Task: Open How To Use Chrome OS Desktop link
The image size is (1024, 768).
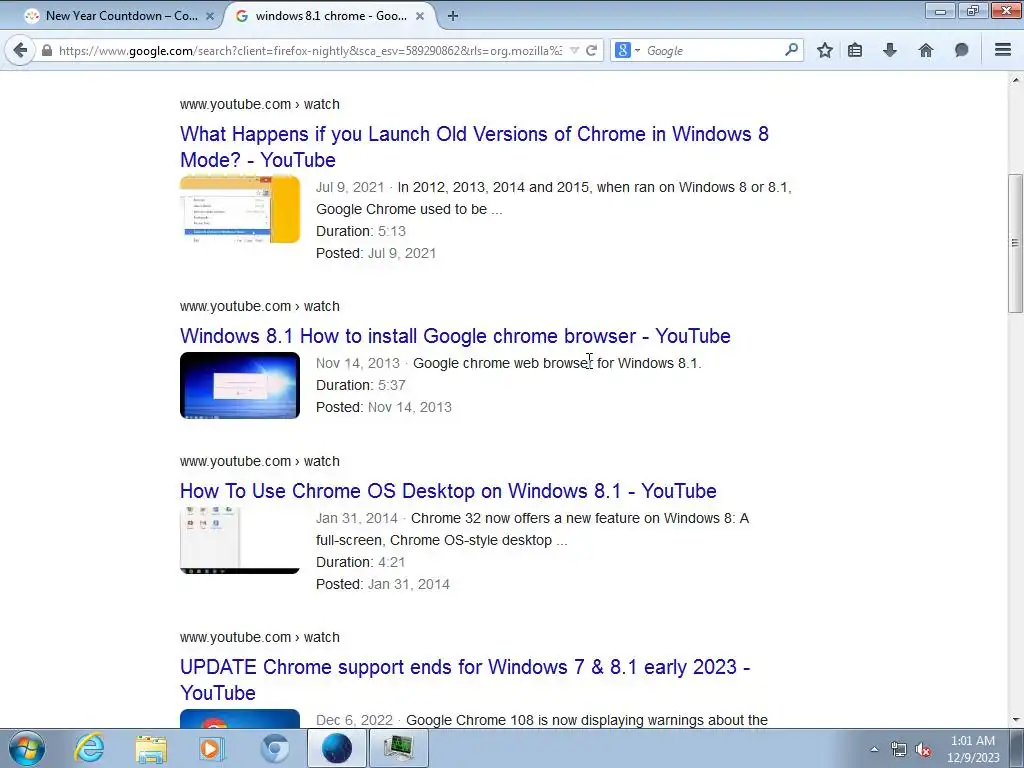Action: coord(448,490)
